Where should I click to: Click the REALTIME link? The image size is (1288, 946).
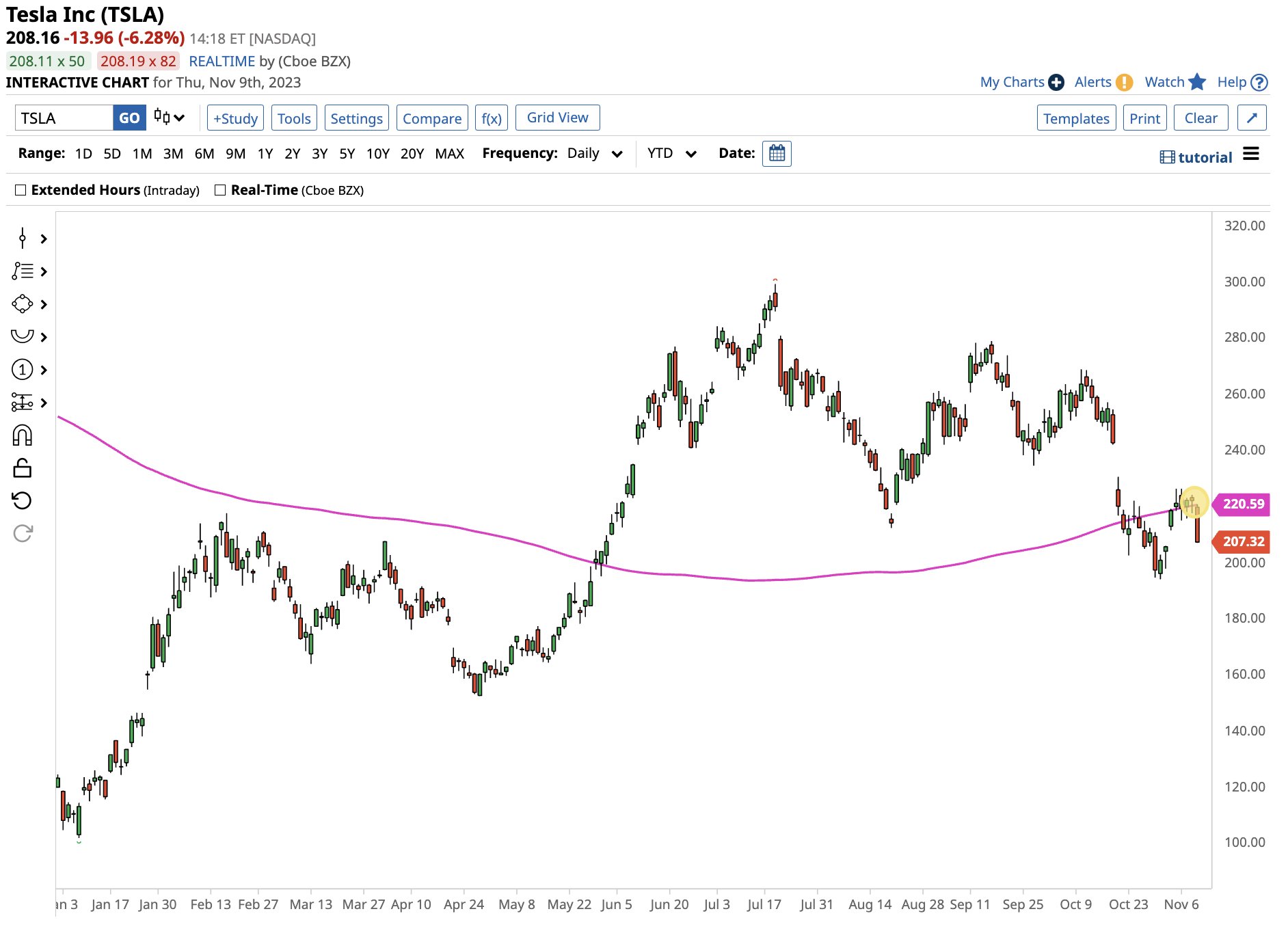pyautogui.click(x=222, y=61)
